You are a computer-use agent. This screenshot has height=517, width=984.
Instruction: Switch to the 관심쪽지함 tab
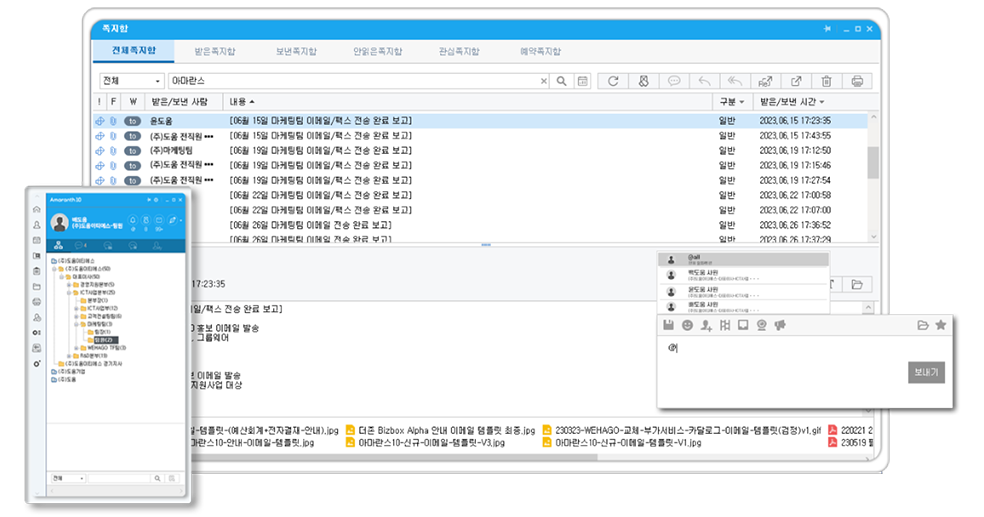[x=459, y=51]
